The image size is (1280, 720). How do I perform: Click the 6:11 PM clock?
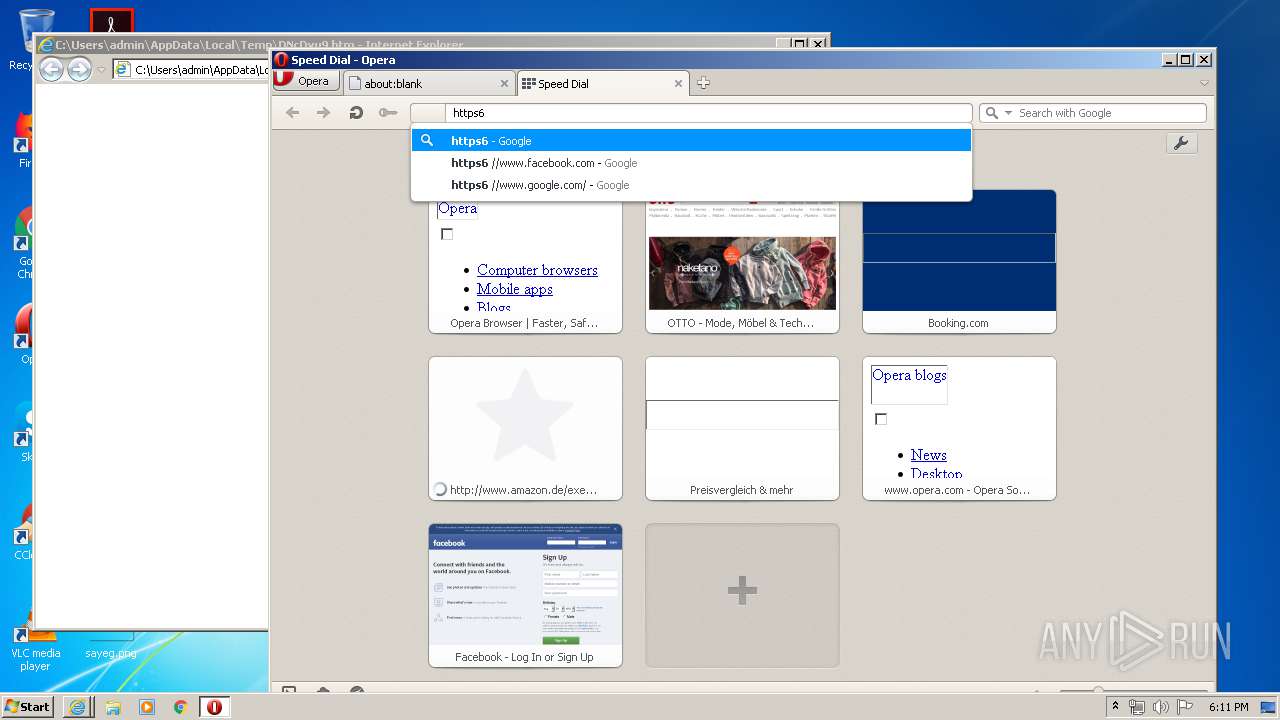click(1228, 707)
